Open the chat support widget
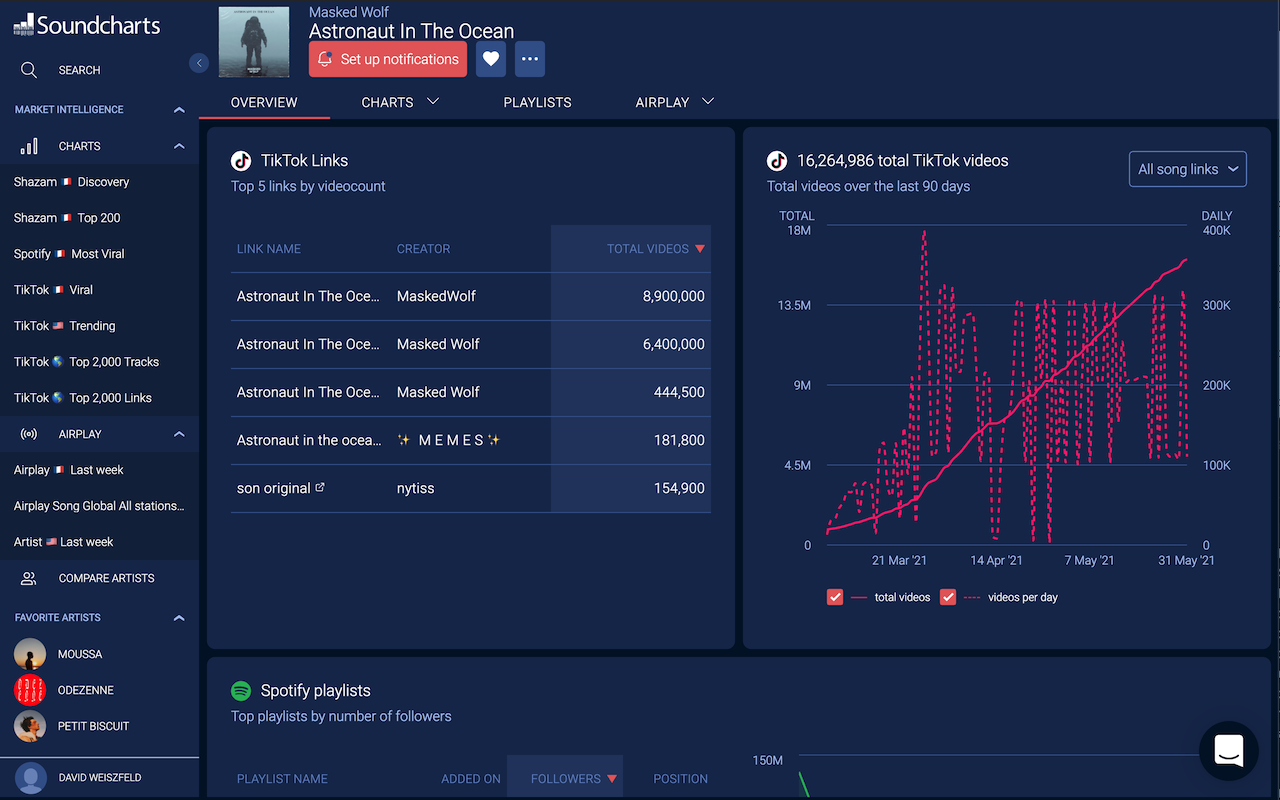This screenshot has width=1280, height=800. pyautogui.click(x=1229, y=750)
